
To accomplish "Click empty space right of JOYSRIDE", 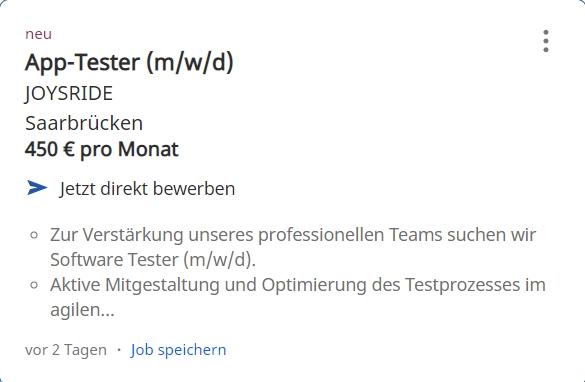I will (x=298, y=93).
